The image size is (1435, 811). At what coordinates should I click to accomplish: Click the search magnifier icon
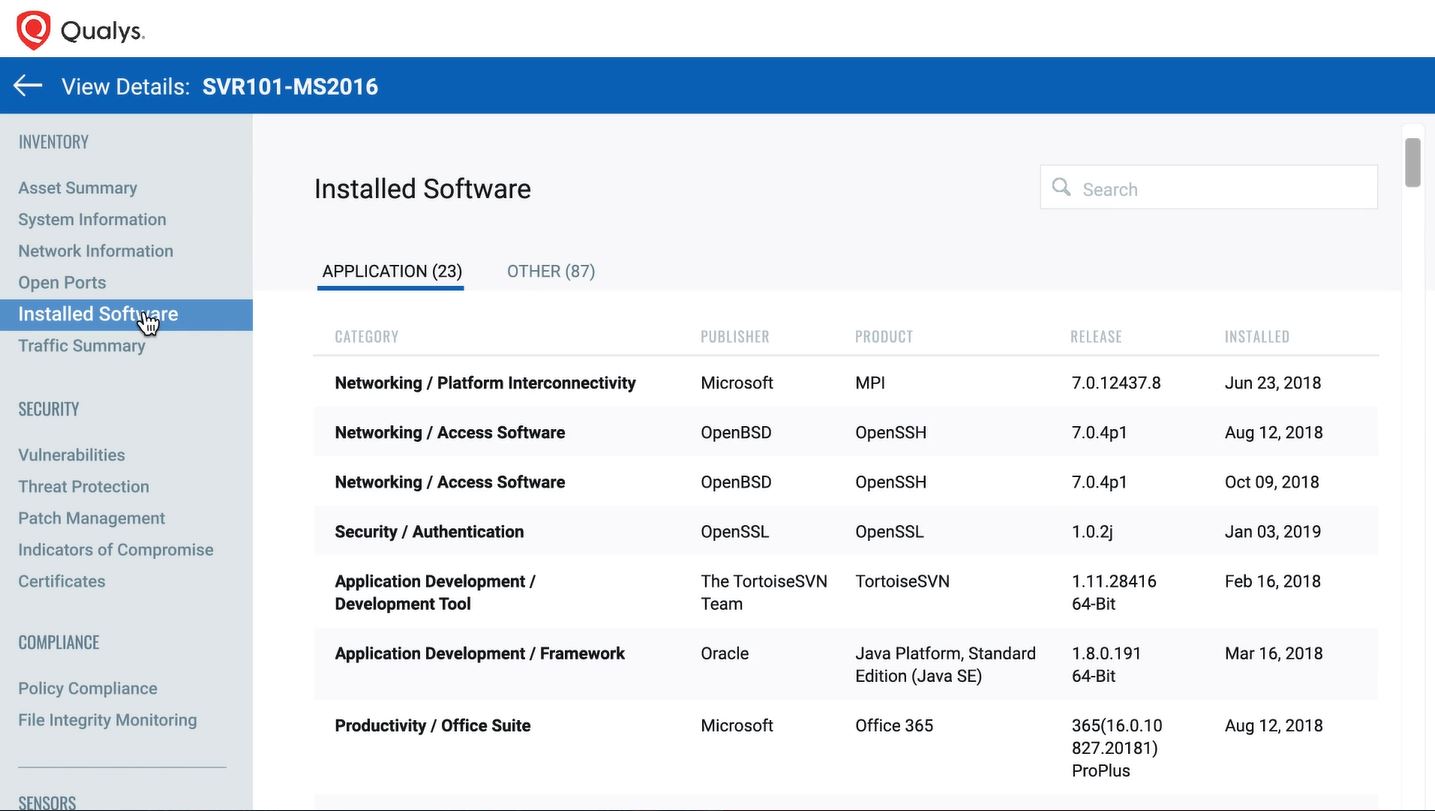coord(1062,188)
